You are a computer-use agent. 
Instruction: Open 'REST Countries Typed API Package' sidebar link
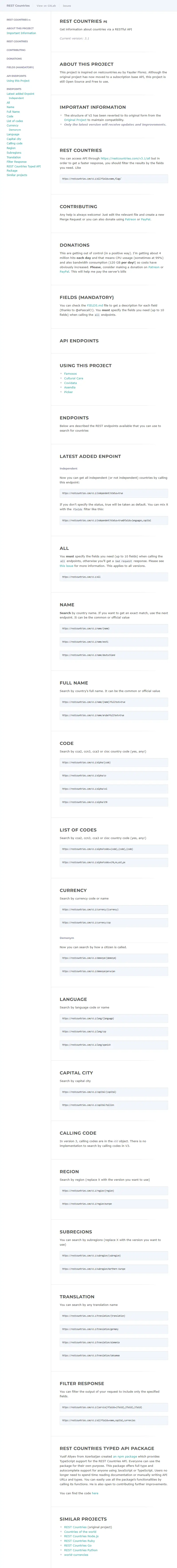click(x=24, y=169)
